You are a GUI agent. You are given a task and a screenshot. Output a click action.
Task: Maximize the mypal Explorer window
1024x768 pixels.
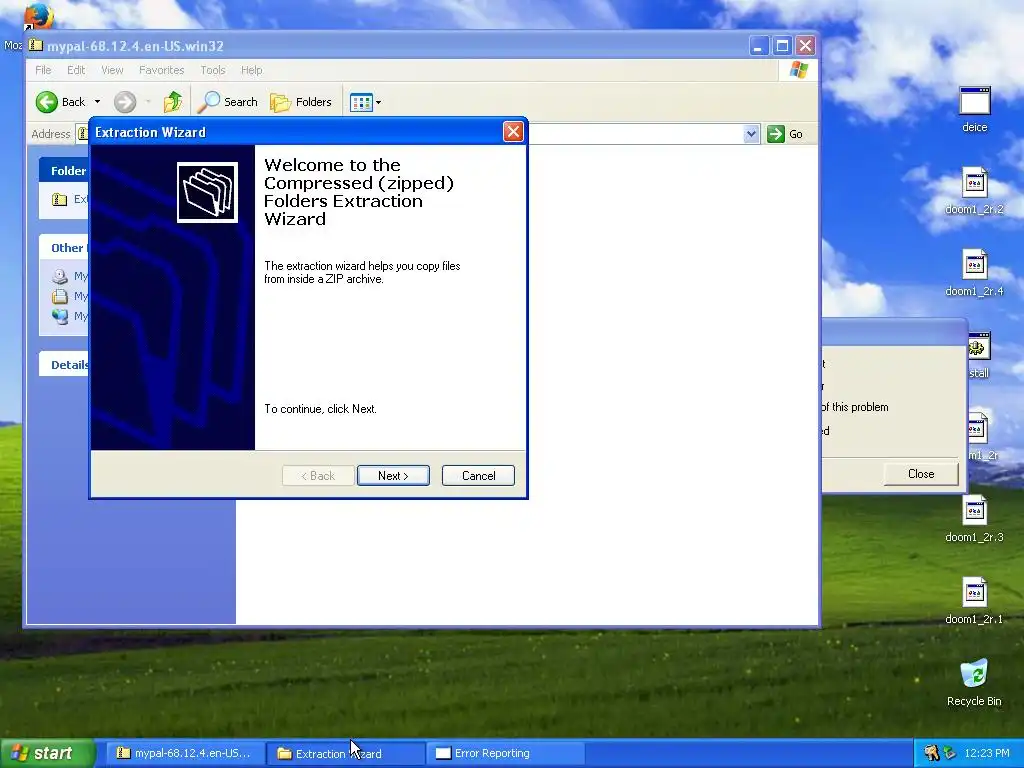point(782,46)
